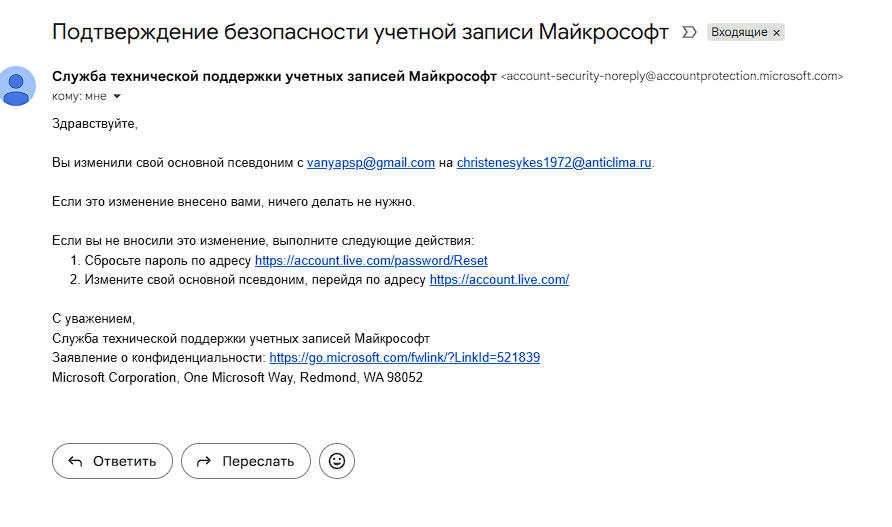Click the 'Microsoft Corporation, One Microsoft Way' address line
This screenshot has width=892, height=527.
(237, 378)
